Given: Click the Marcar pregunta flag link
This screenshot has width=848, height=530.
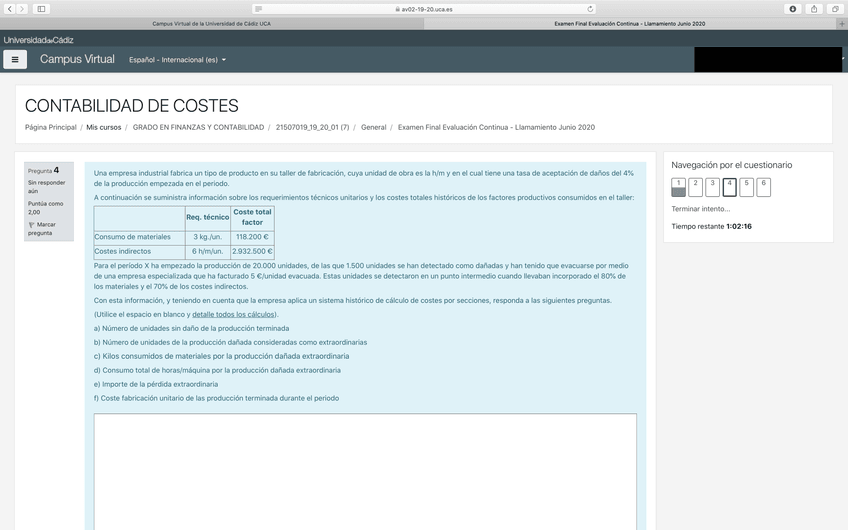Looking at the screenshot, I should click(42, 229).
